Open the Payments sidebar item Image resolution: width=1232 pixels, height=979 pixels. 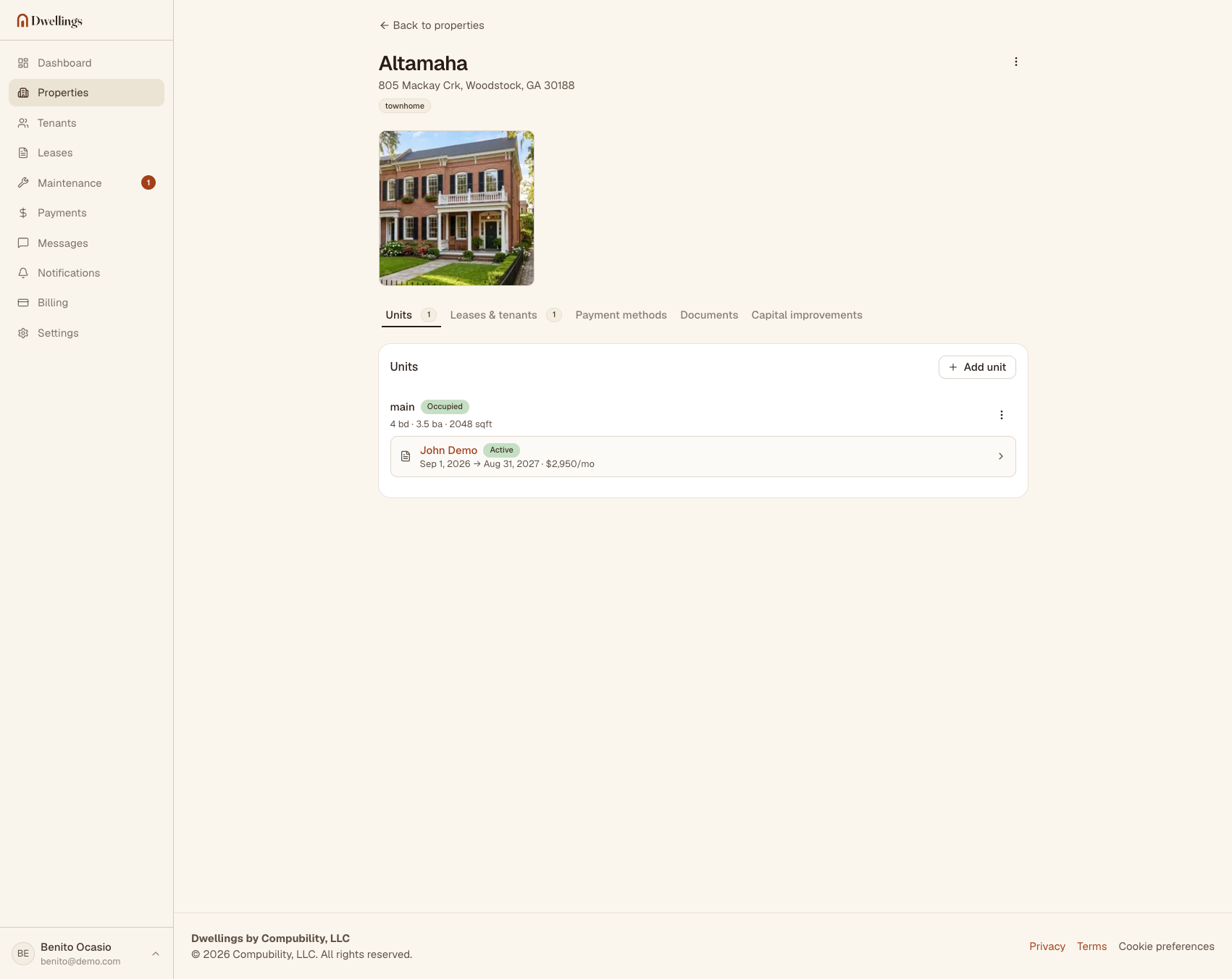click(x=86, y=213)
